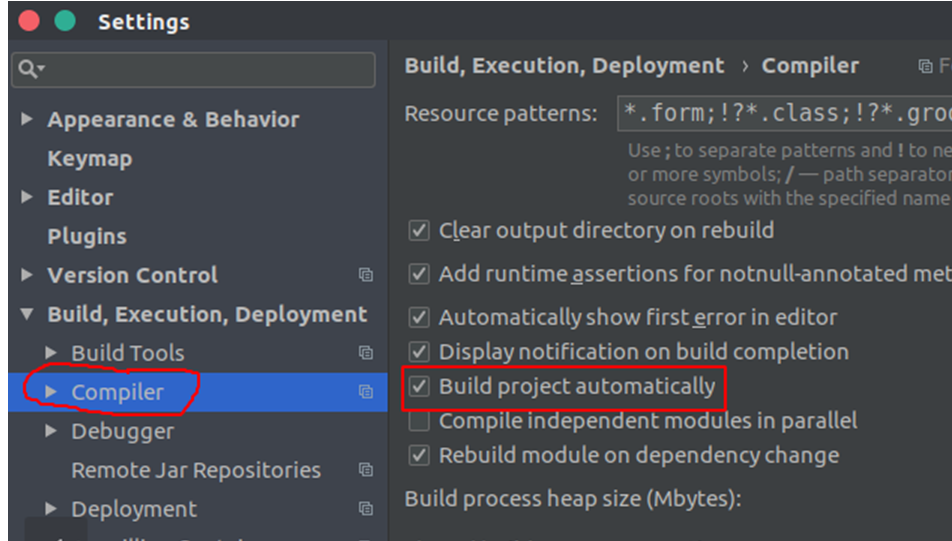Click project-level icon next to Version Control
Viewport: 952px width, 541px height.
[x=366, y=275]
